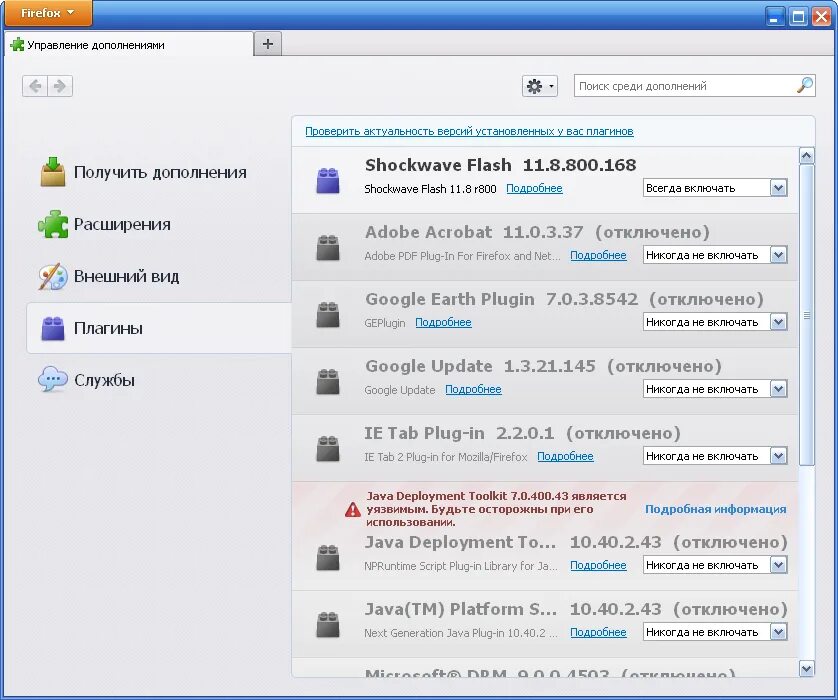Click the IE Tab Plug-in brick icon
Image resolution: width=838 pixels, height=700 pixels.
point(328,448)
